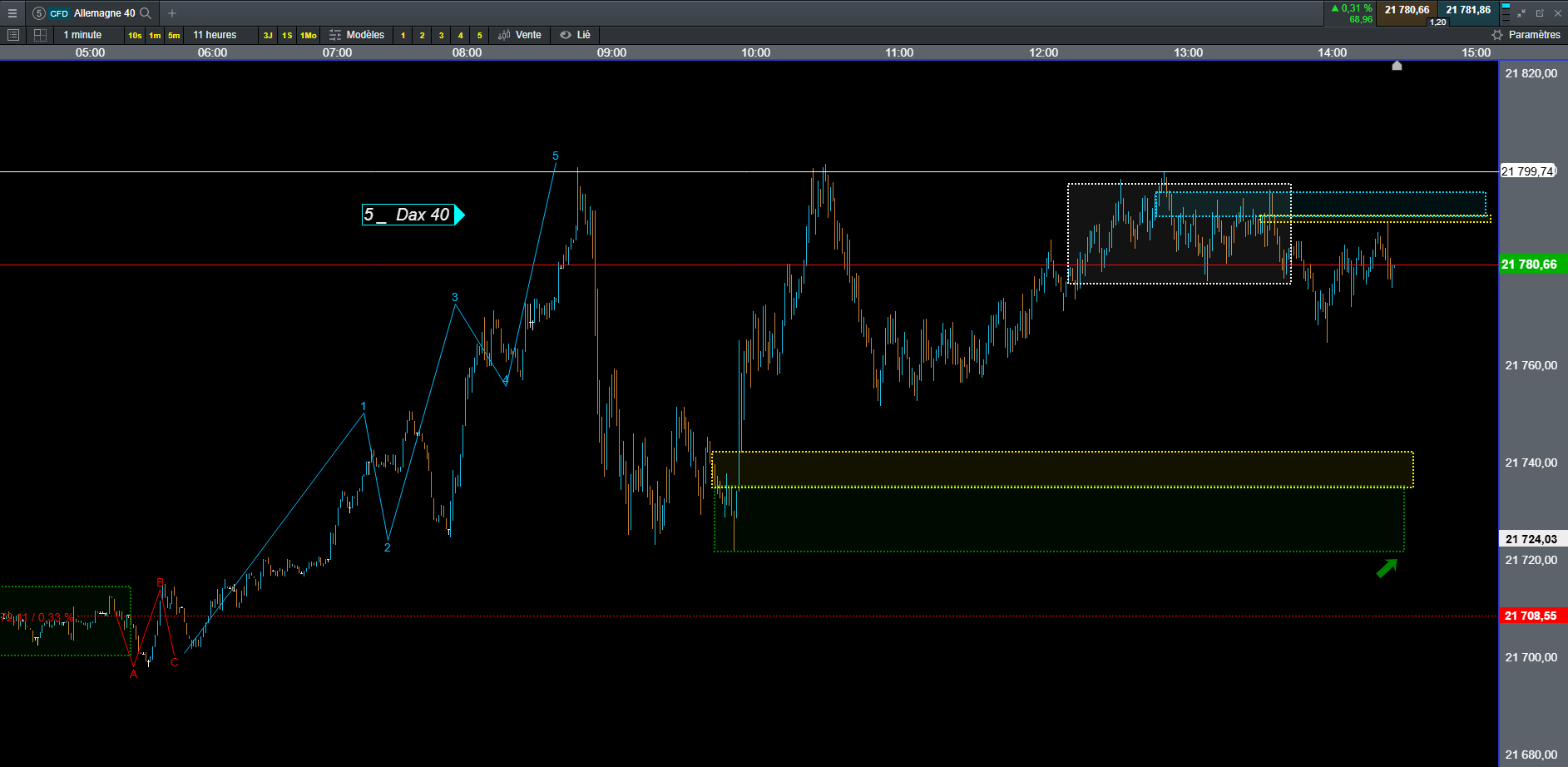Viewport: 1568px width, 767px height.
Task: Switch to the 5m timeframe shortcut
Action: click(174, 35)
